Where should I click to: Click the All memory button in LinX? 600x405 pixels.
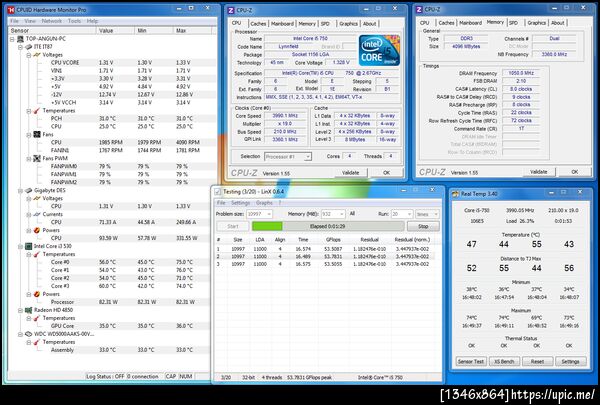[352, 214]
